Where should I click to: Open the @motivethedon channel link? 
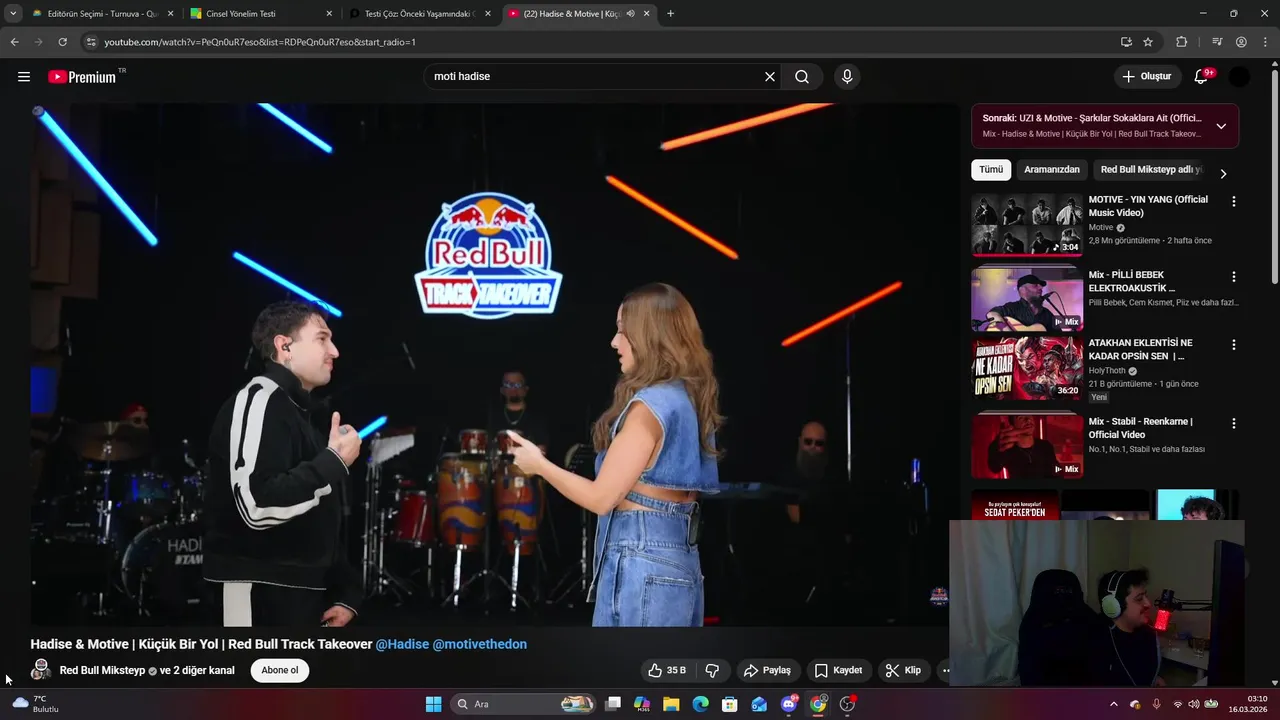tap(480, 644)
